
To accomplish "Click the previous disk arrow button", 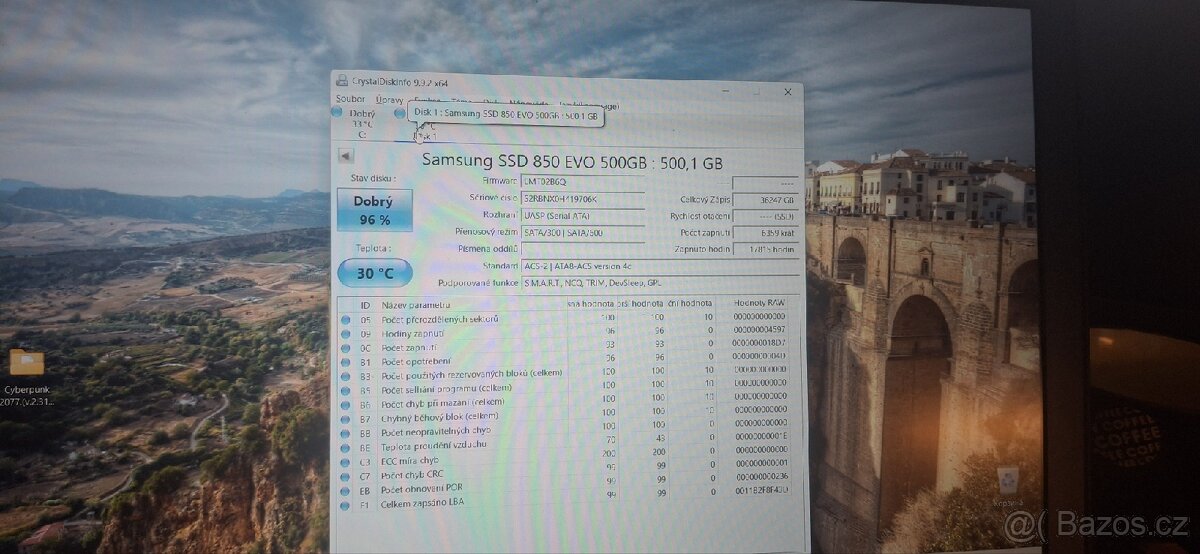I will coord(345,156).
